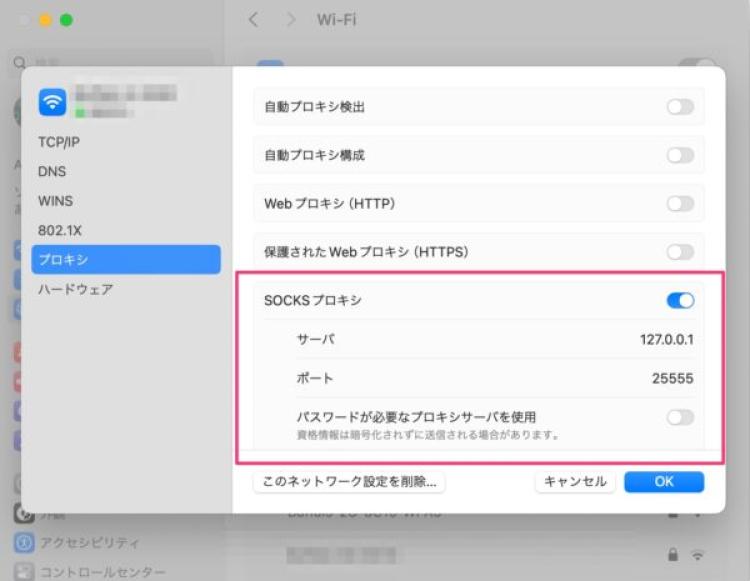The image size is (750, 581).
Task: Click the このネットワーク設定を削除 button
Action: (349, 482)
